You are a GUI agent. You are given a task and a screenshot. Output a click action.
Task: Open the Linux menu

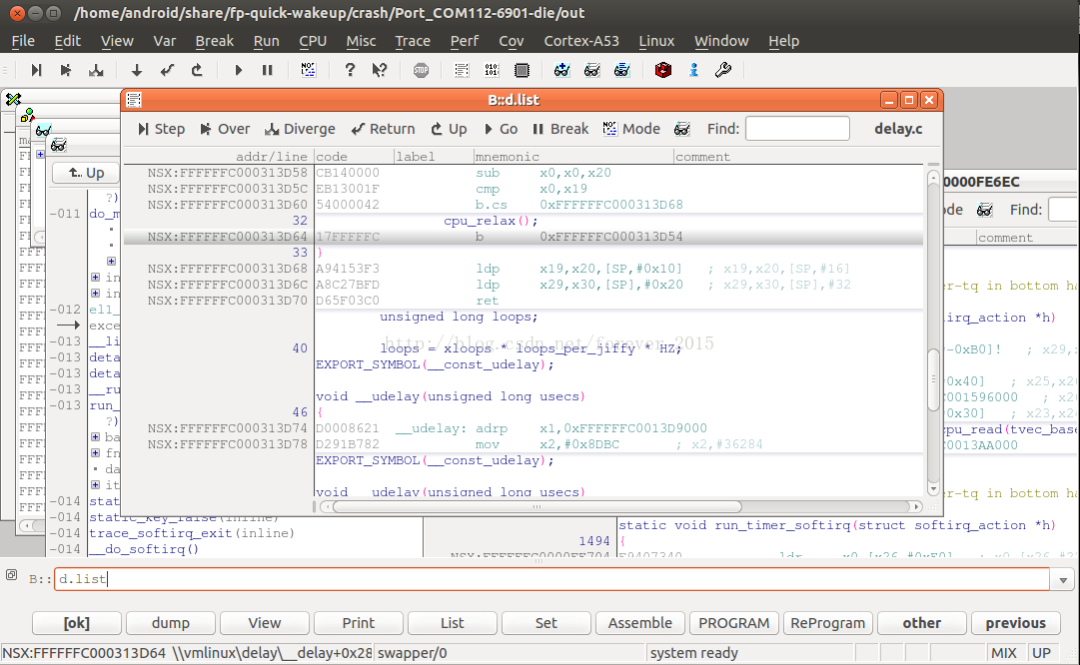click(656, 41)
